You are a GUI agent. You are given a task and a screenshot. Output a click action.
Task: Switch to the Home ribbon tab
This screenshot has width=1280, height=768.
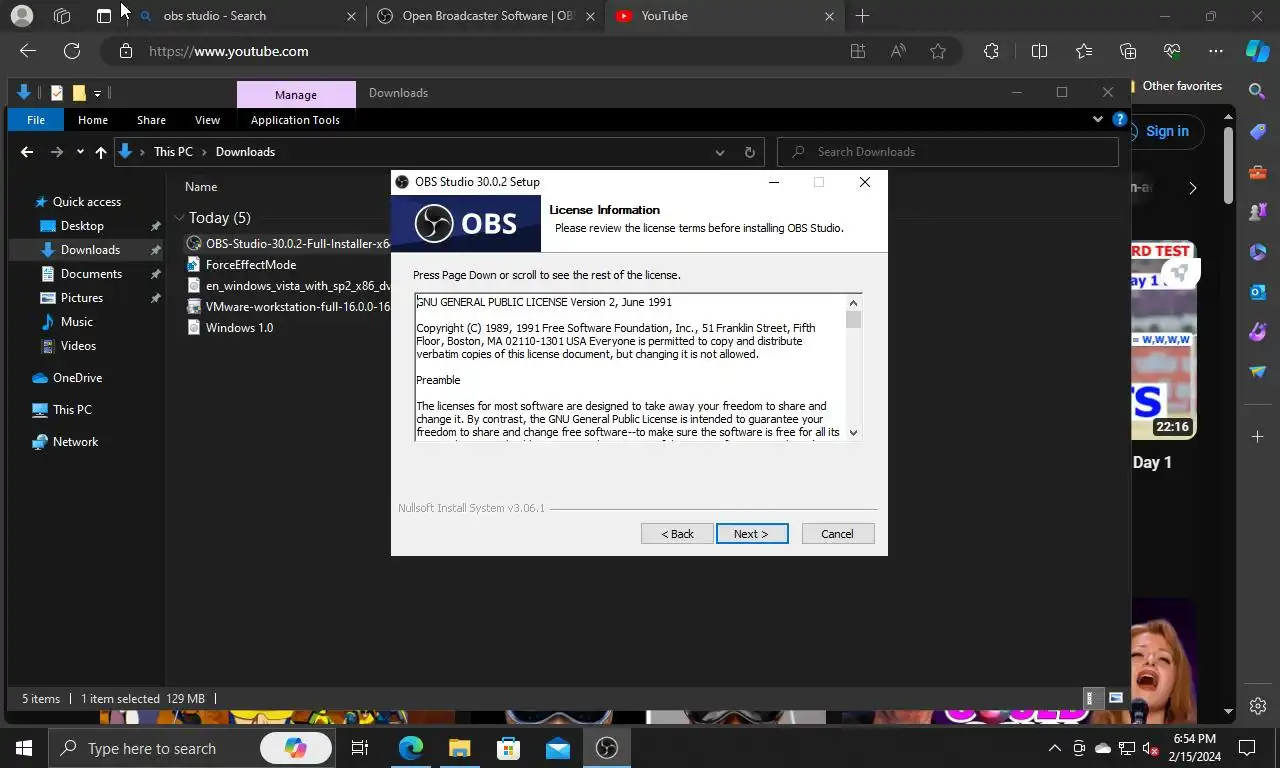coord(93,120)
